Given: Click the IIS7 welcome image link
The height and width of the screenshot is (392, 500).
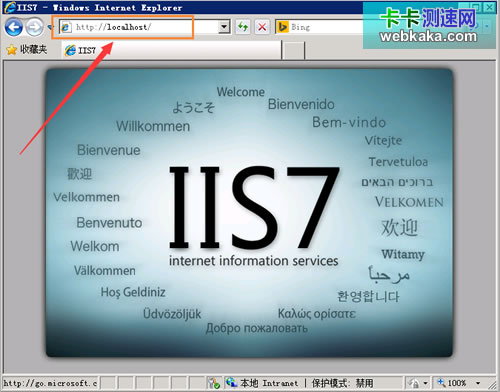Looking at the screenshot, I should [x=249, y=213].
